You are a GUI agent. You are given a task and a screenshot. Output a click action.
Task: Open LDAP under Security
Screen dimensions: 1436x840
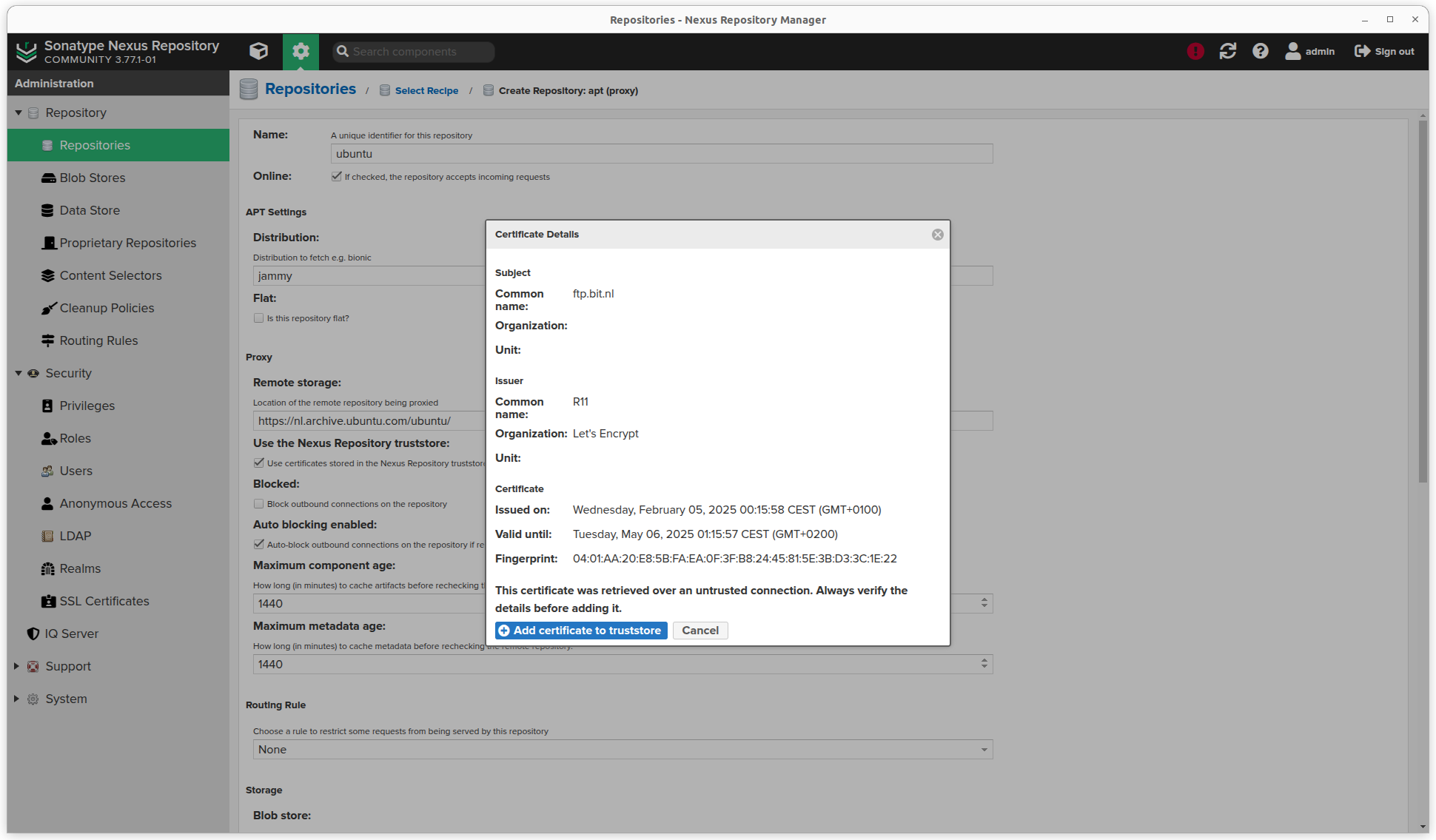tap(118, 536)
